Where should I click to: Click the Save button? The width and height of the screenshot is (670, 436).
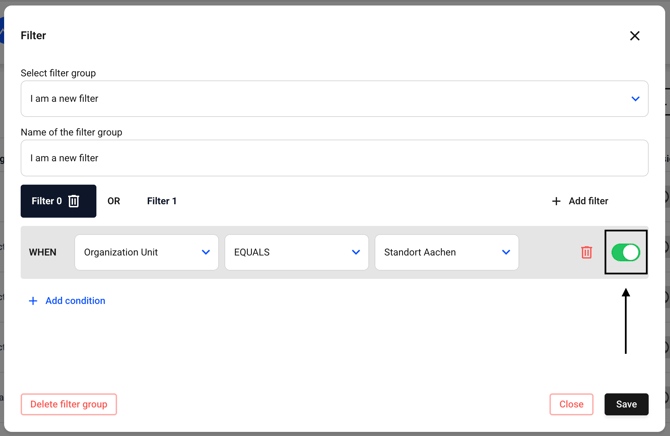pos(626,404)
